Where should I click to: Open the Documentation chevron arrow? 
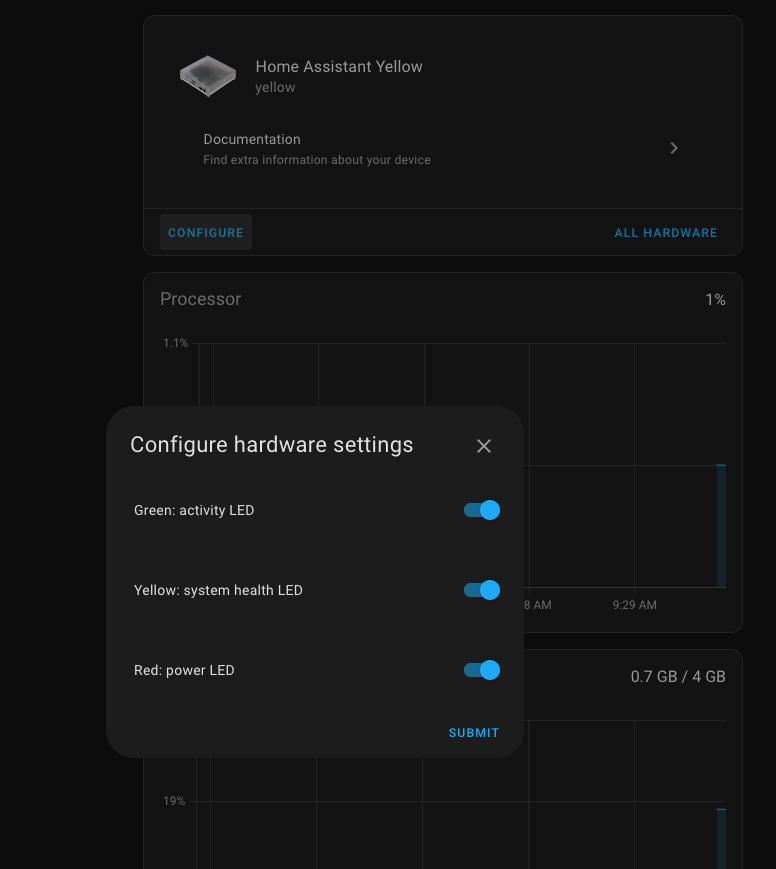point(674,148)
